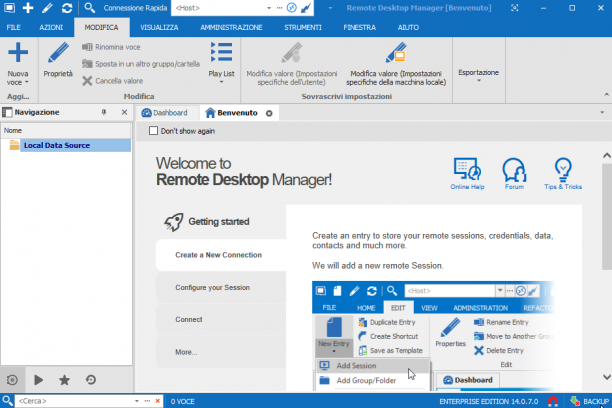The image size is (612, 408).
Task: Open quick access toolbar customize dropdown
Action: point(330,8)
